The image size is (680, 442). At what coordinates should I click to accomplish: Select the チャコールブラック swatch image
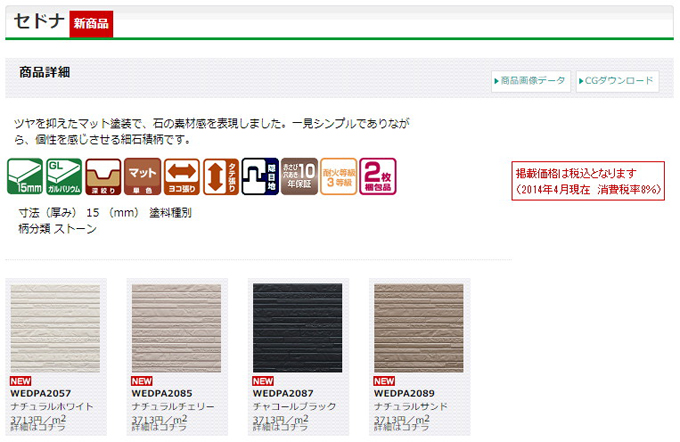(298, 328)
